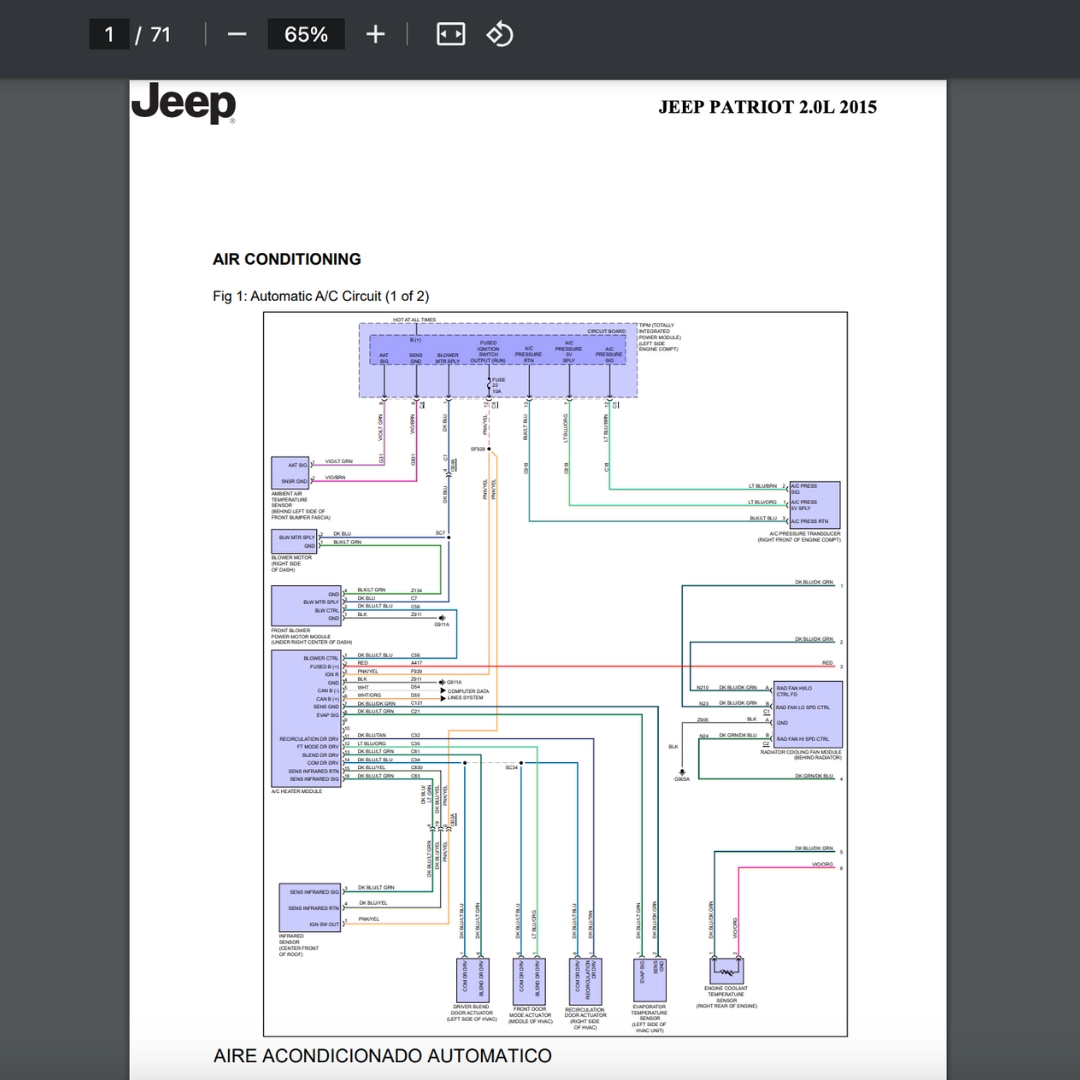Click the A/C heater module block
The height and width of the screenshot is (1080, 1080).
307,718
